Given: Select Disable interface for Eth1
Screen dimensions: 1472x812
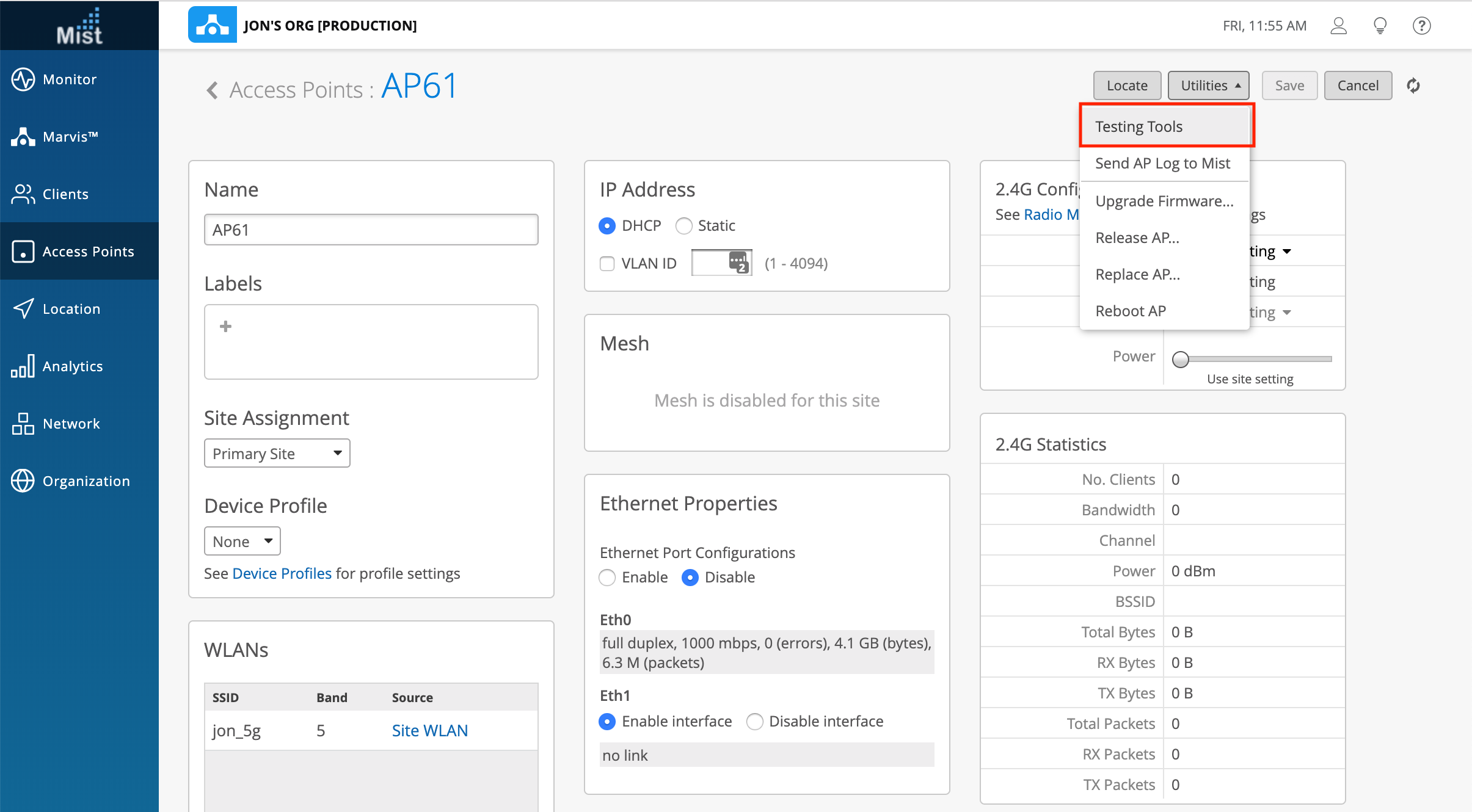Looking at the screenshot, I should 755,722.
